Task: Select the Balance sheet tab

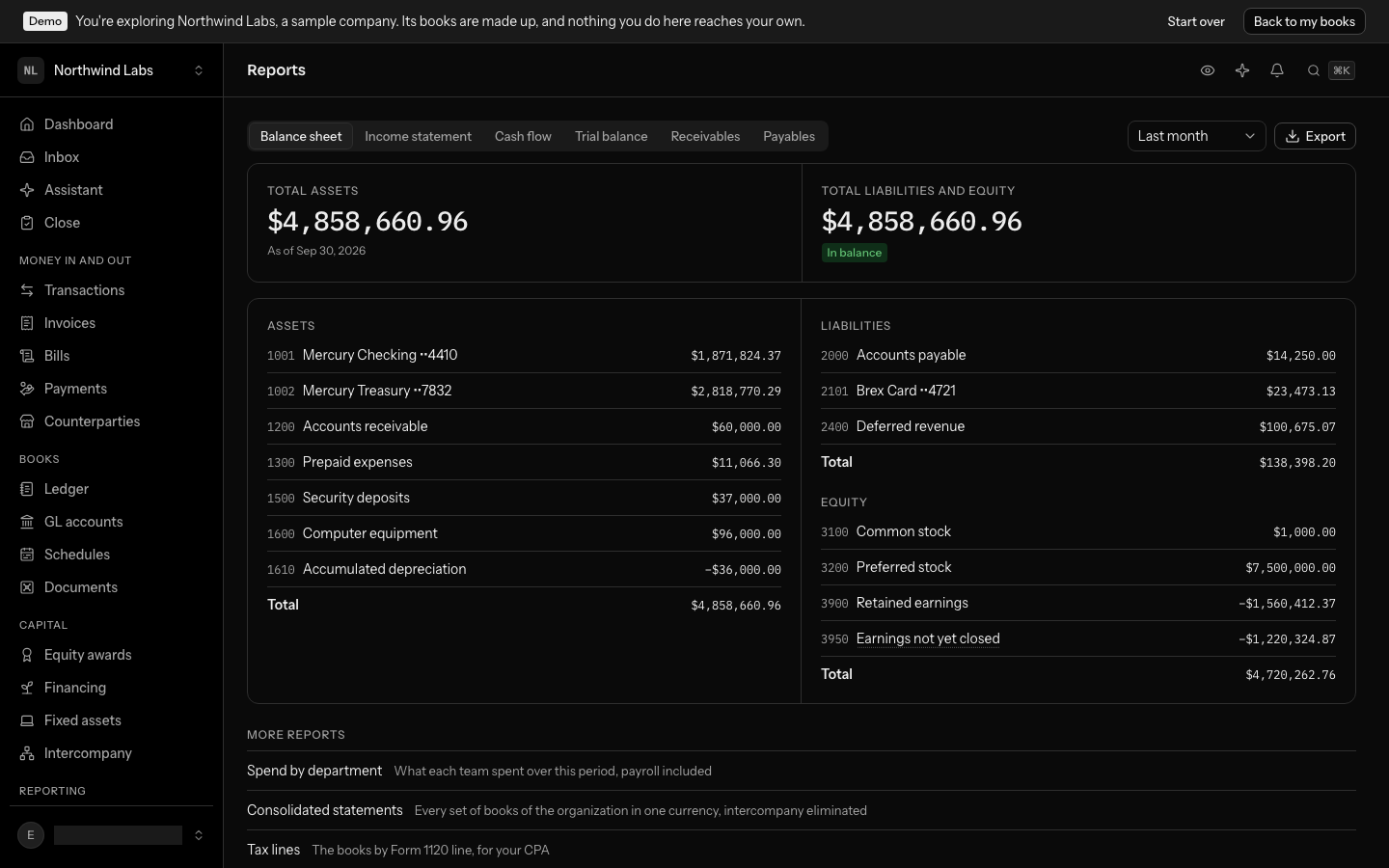Action: pyautogui.click(x=301, y=136)
